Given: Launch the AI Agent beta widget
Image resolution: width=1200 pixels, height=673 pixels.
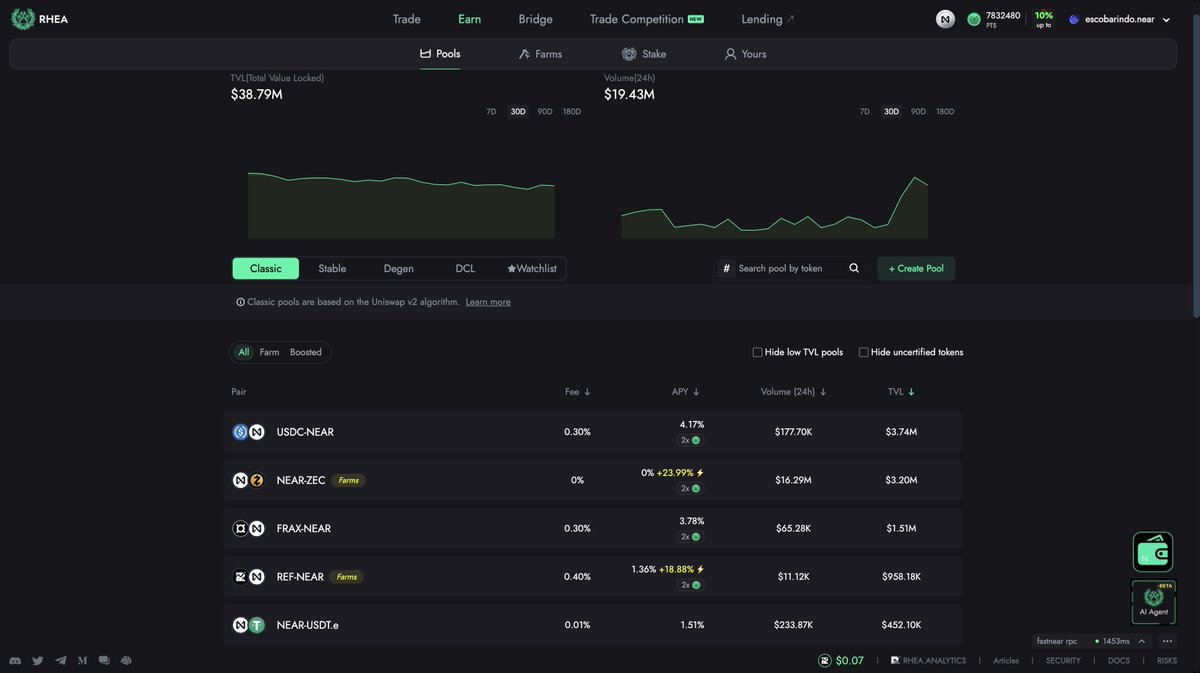Looking at the screenshot, I should (x=1153, y=600).
